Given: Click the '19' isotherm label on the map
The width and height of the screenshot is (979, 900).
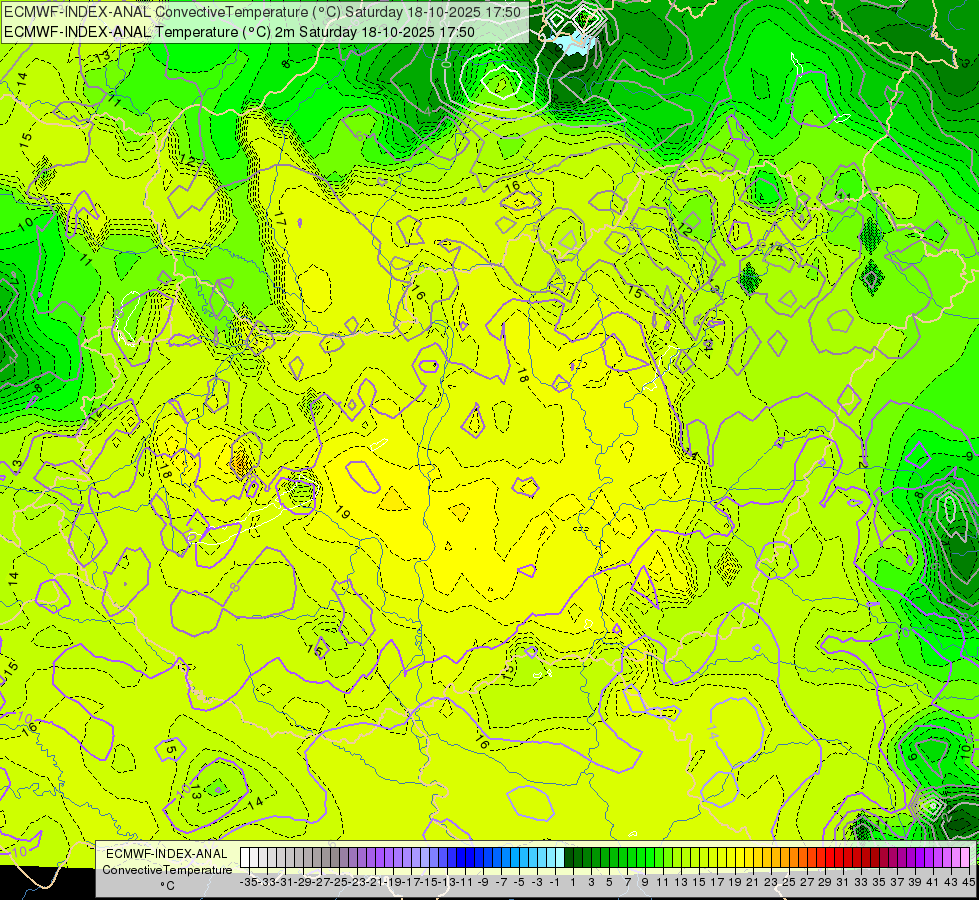Looking at the screenshot, I should coord(342,513).
